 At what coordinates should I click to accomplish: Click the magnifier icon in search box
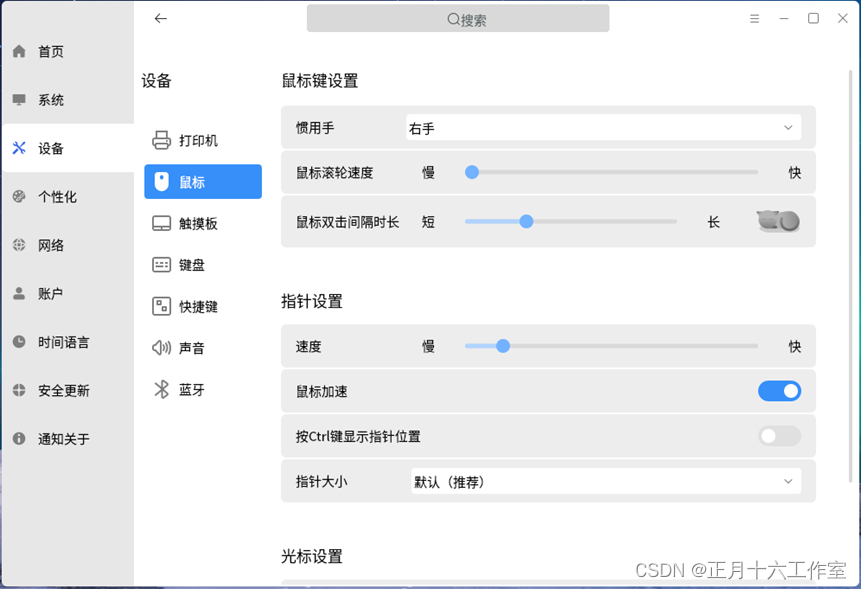[x=453, y=19]
